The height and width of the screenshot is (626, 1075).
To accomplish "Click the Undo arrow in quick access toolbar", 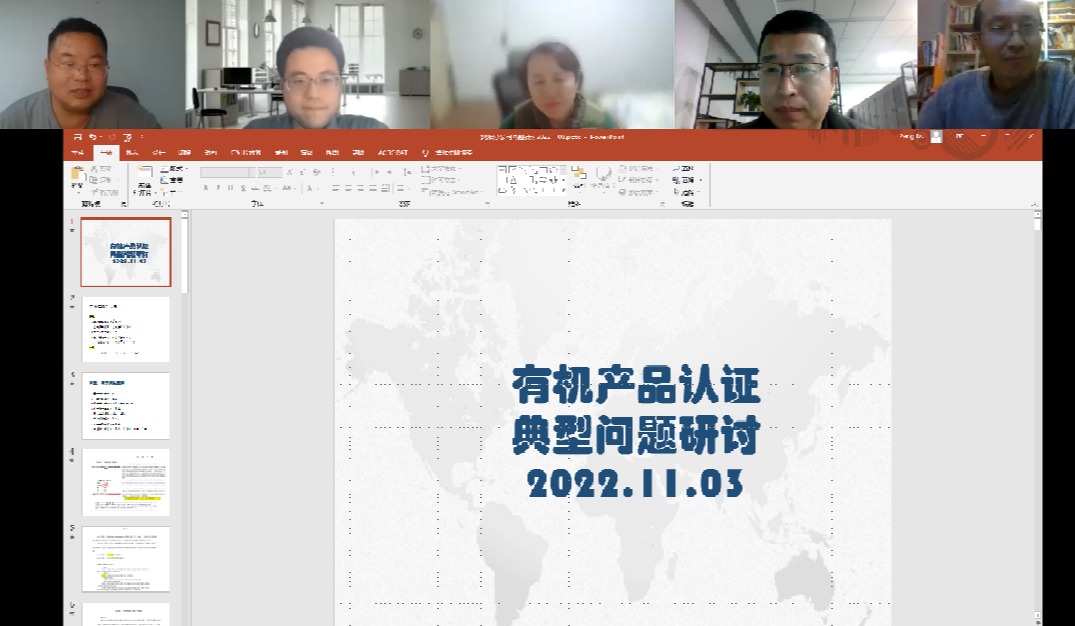I will 94,136.
